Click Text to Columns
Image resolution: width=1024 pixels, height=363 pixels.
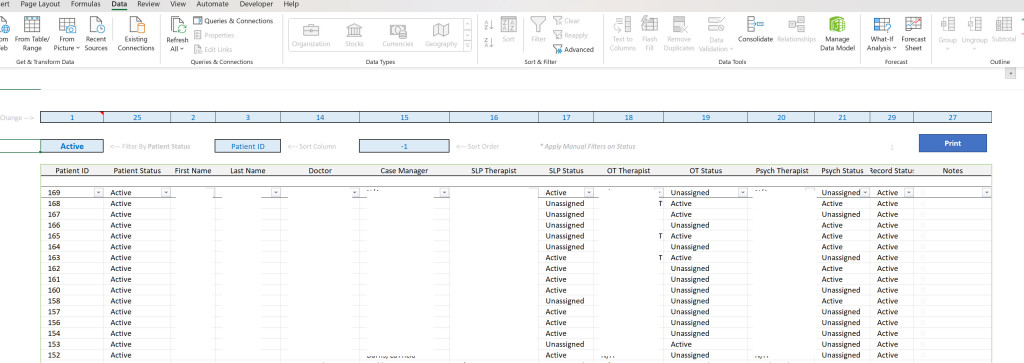pyautogui.click(x=622, y=34)
